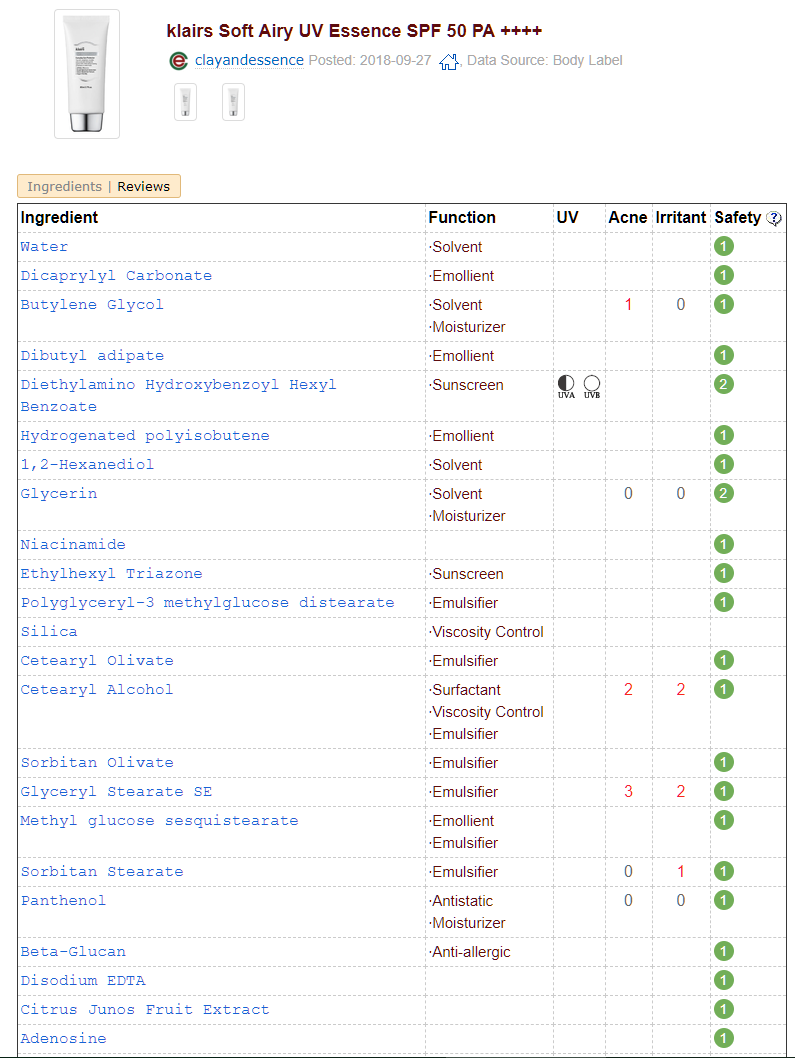Screen dimensions: 795x1058
Task: Click the Data Source: Body Label text
Action: [545, 61]
